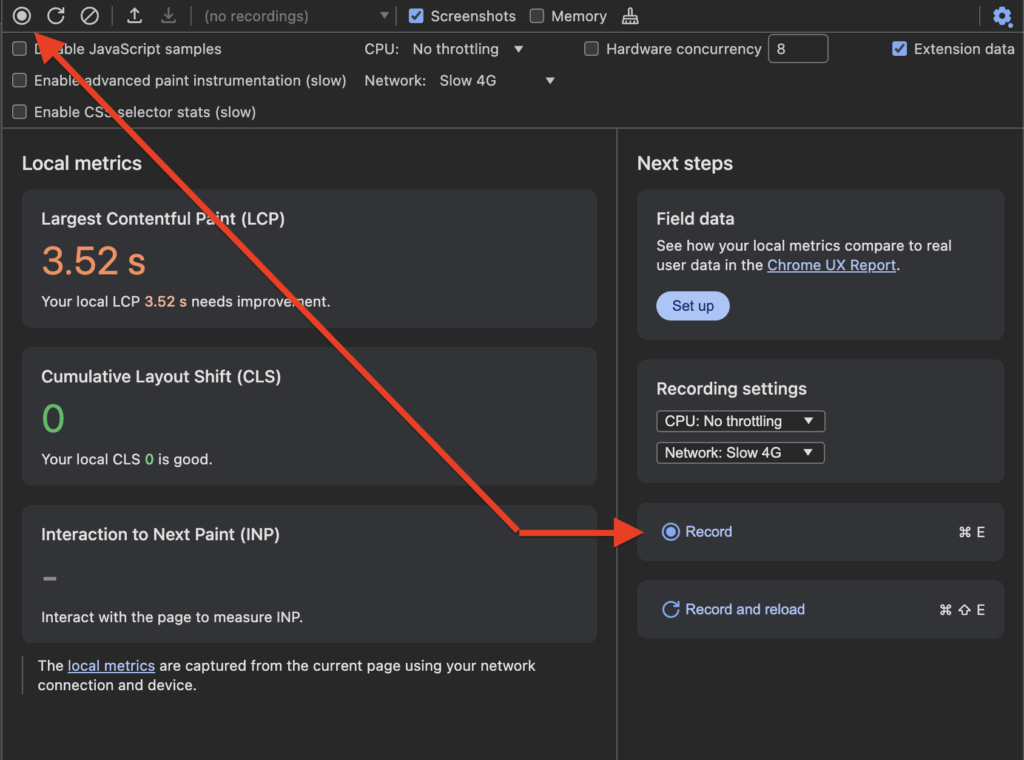Disable the Extension data checkbox
Viewport: 1024px width, 760px height.
[x=900, y=48]
